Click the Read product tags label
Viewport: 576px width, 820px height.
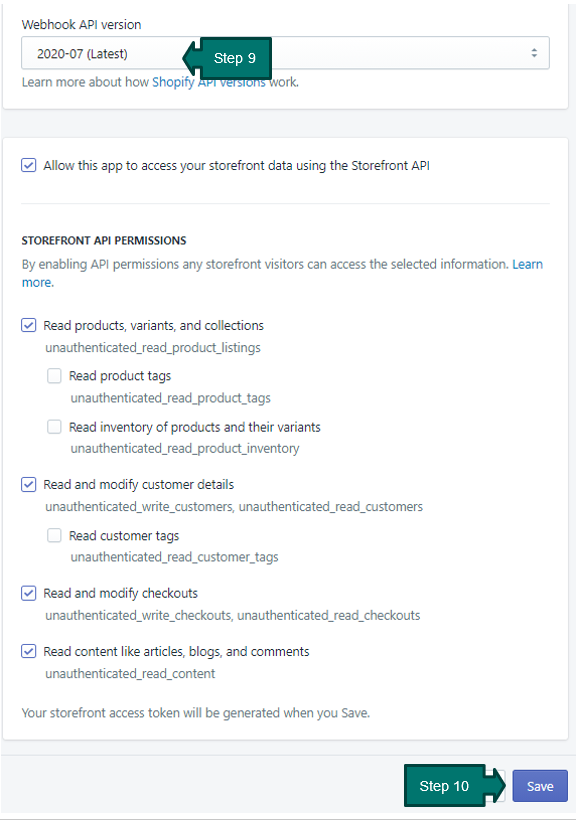[120, 376]
